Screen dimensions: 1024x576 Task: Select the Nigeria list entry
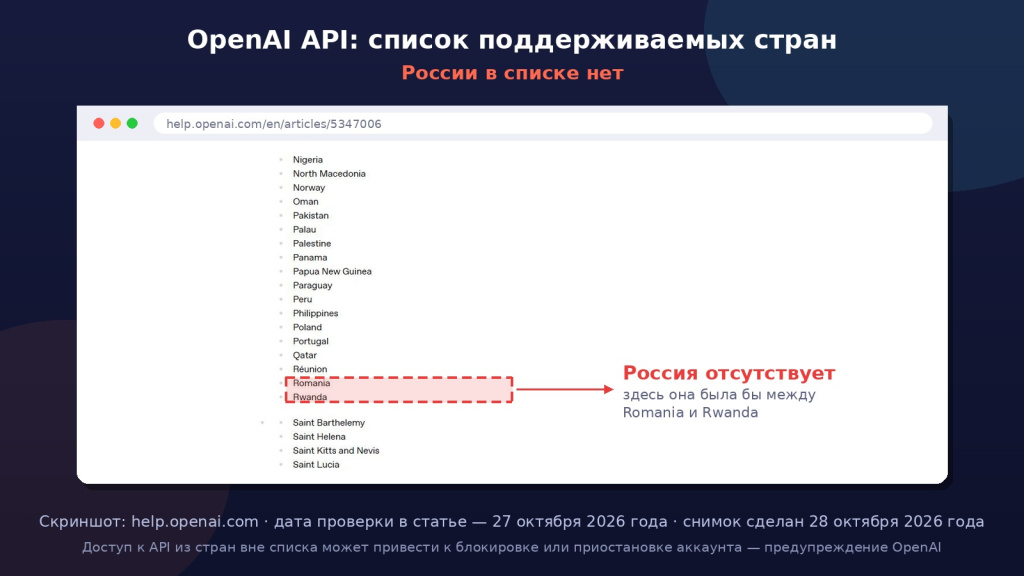point(308,160)
